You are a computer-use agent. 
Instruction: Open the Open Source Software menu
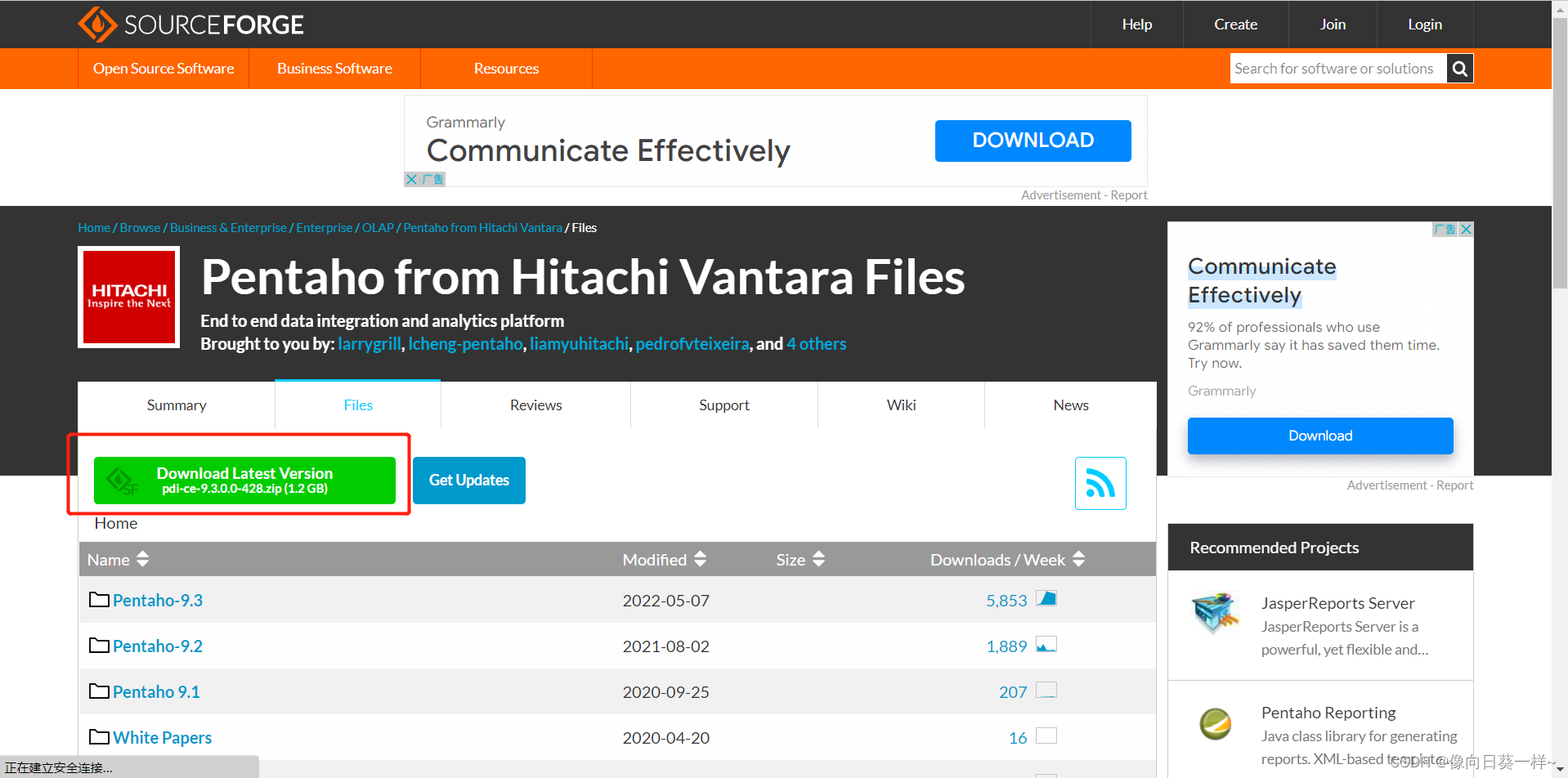point(164,69)
